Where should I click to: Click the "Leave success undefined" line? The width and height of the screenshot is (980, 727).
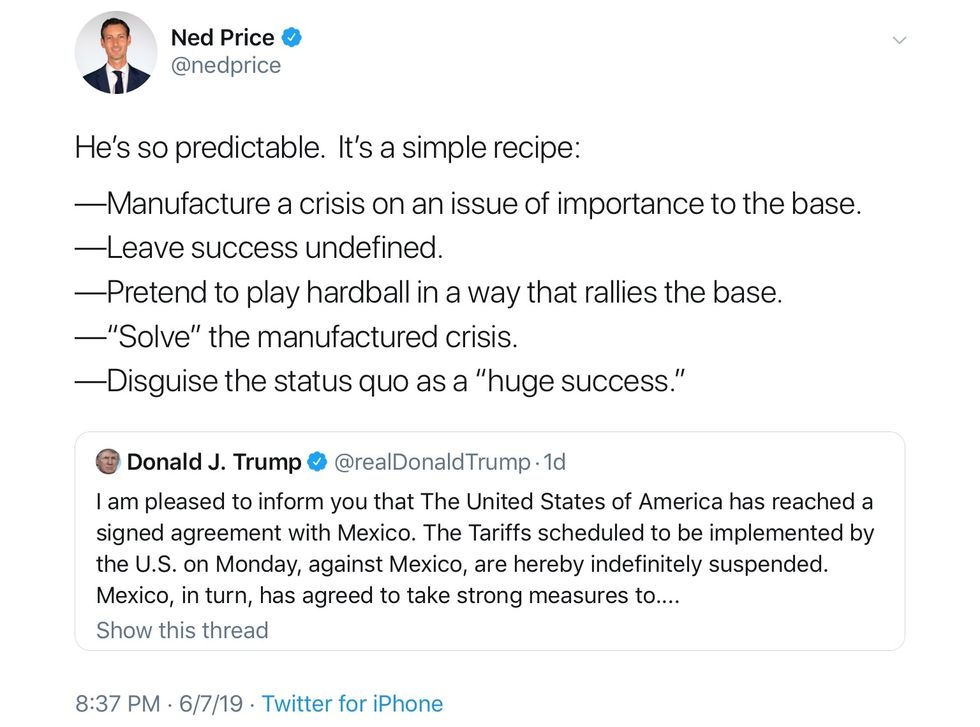point(259,248)
